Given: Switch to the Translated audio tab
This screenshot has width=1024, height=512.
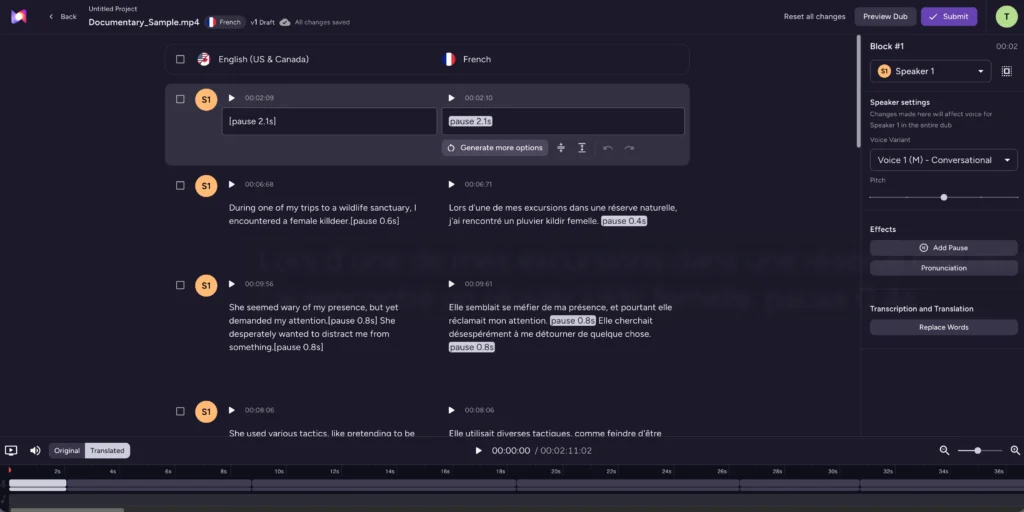Looking at the screenshot, I should pos(107,451).
